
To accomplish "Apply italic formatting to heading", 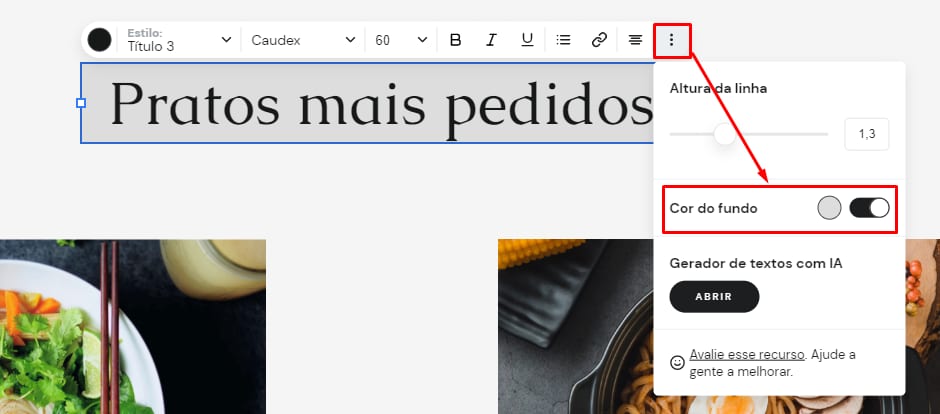I will [x=491, y=40].
